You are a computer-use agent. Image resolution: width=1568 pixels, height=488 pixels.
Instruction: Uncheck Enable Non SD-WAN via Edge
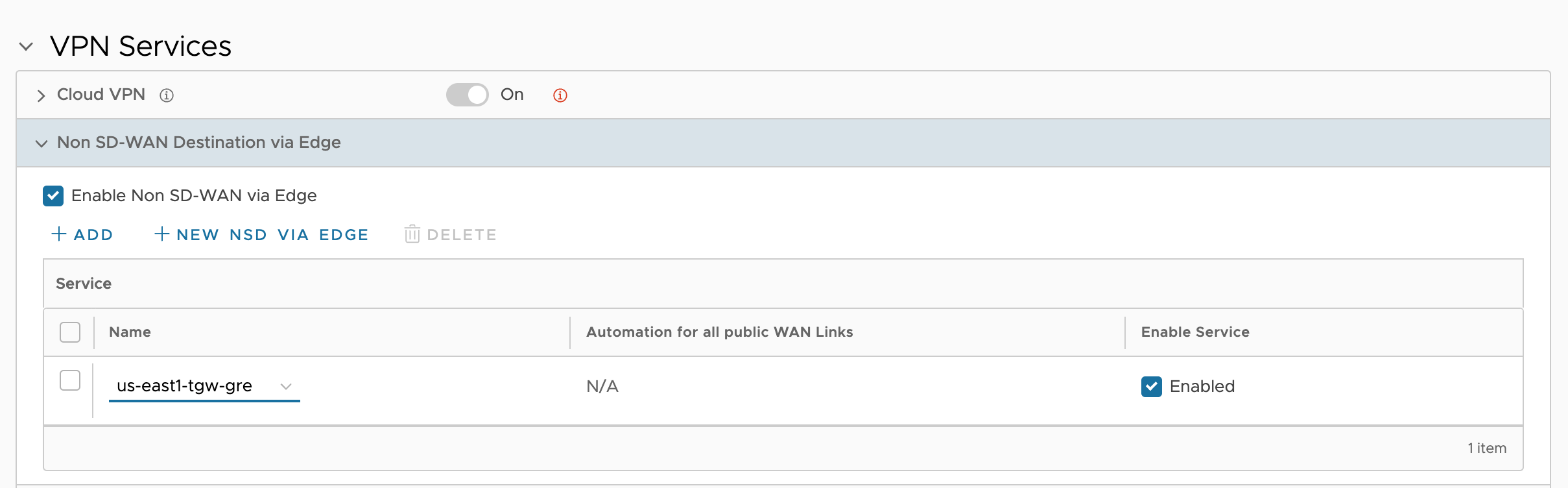53,196
